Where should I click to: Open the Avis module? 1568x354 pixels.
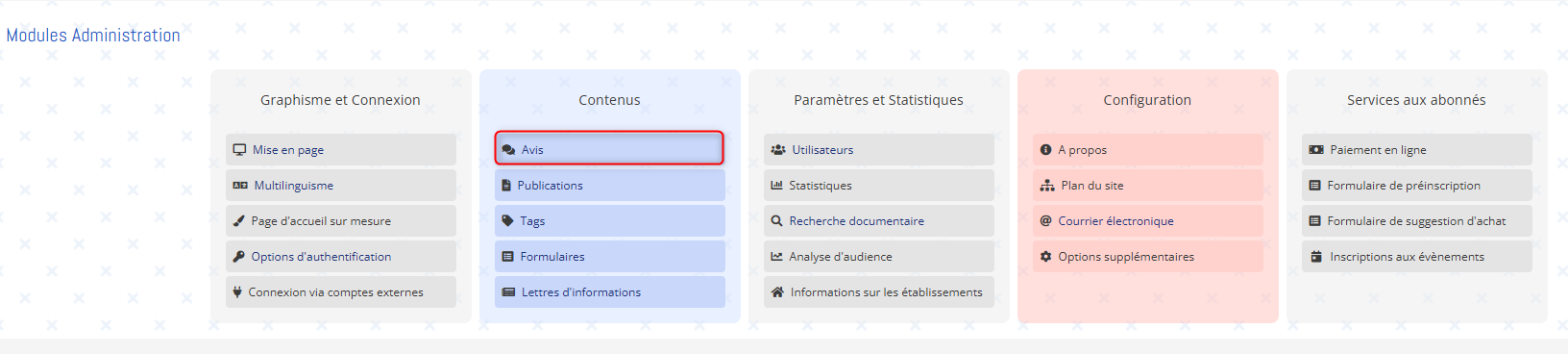[x=609, y=149]
